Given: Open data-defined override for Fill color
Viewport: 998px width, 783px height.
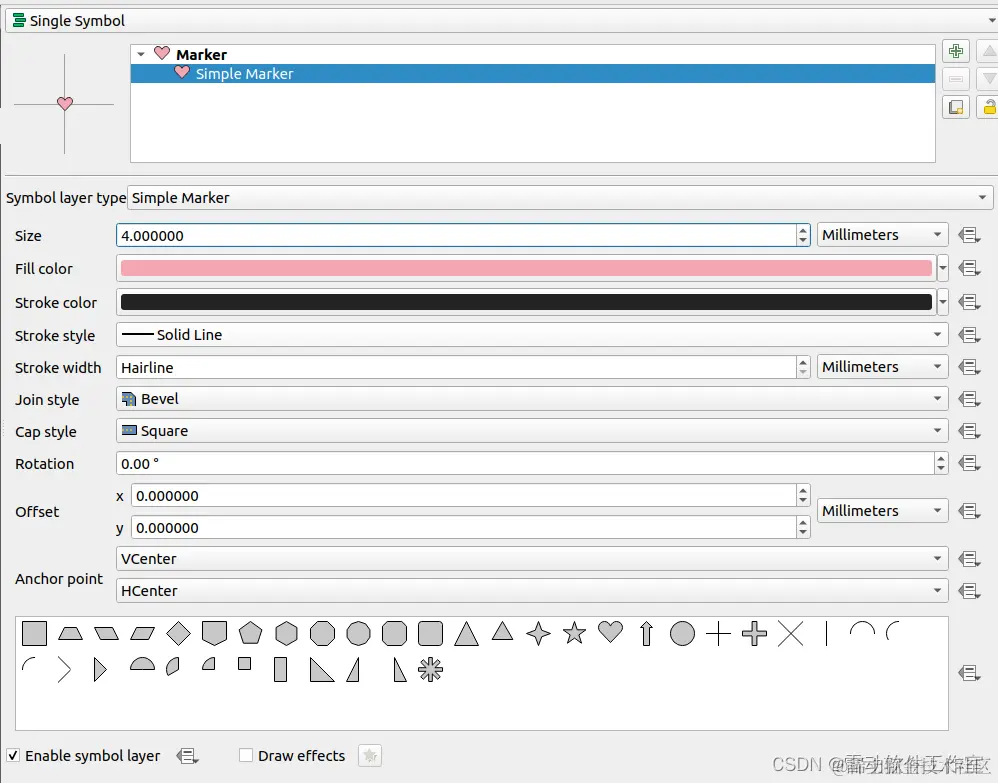Looking at the screenshot, I should pos(969,269).
